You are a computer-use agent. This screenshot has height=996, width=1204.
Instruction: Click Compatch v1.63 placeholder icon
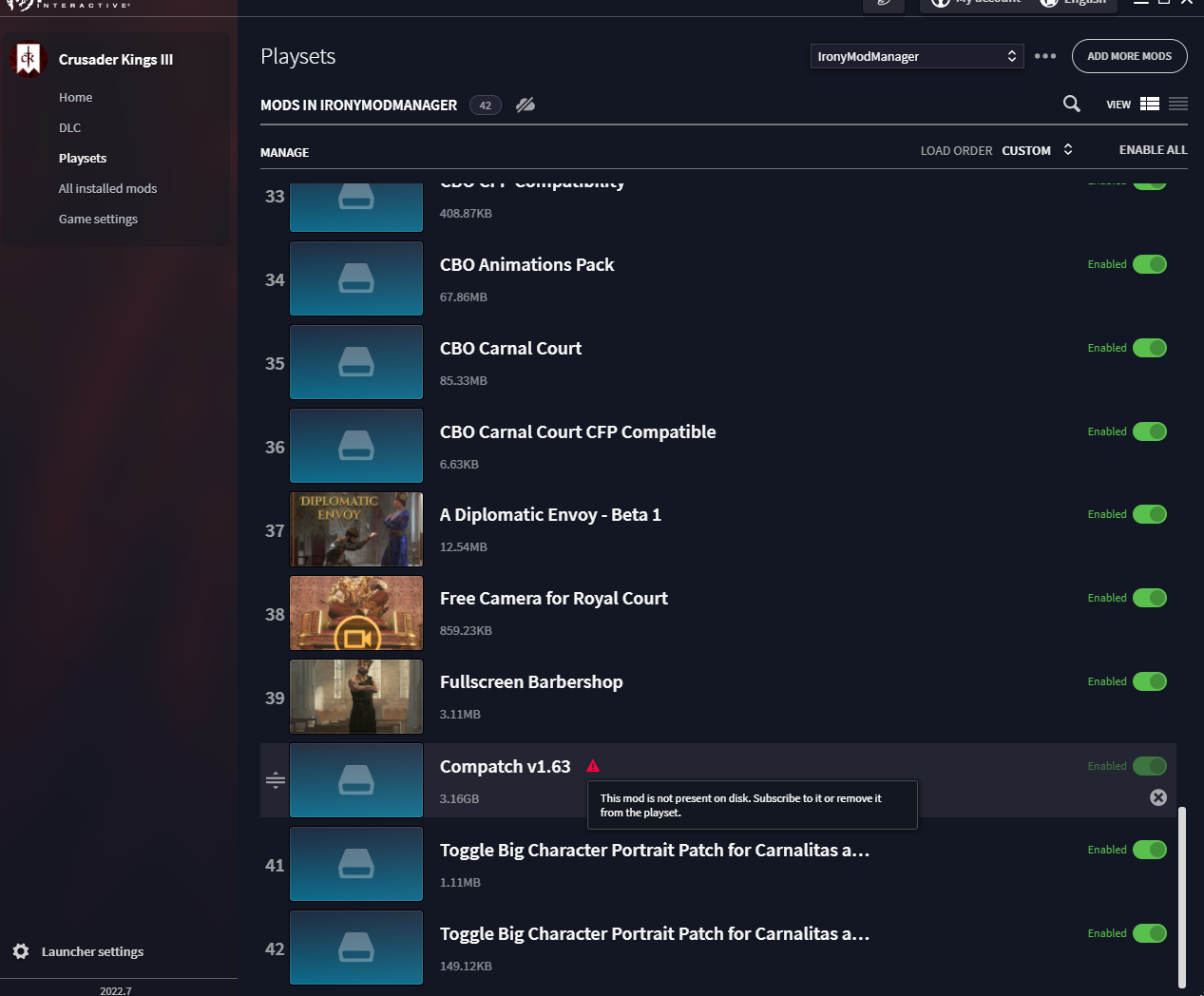pyautogui.click(x=356, y=780)
